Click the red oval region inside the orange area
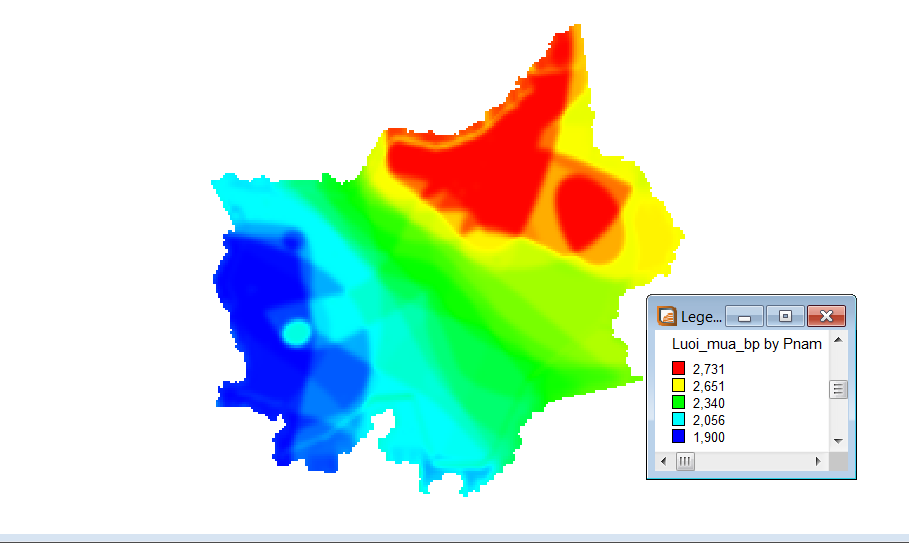 click(x=587, y=213)
